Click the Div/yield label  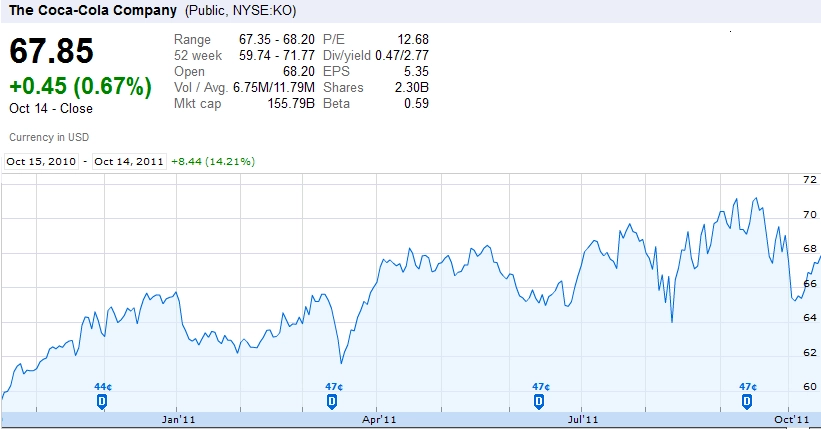pyautogui.click(x=347, y=56)
